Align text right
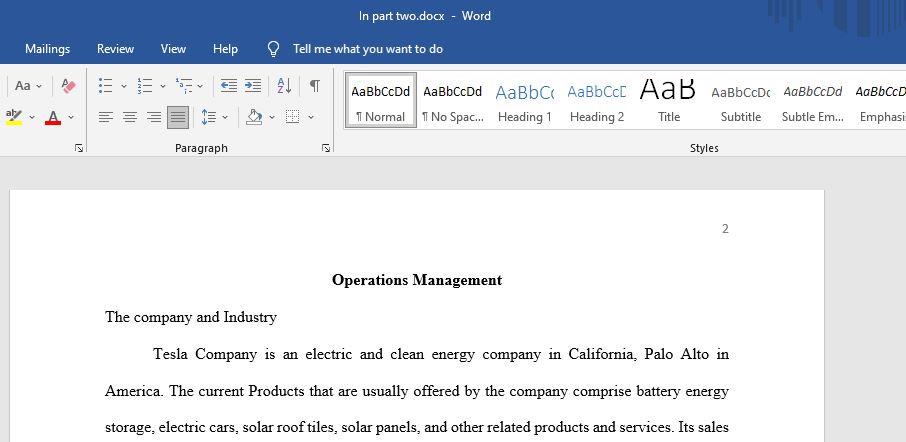906x442 pixels. (x=154, y=117)
